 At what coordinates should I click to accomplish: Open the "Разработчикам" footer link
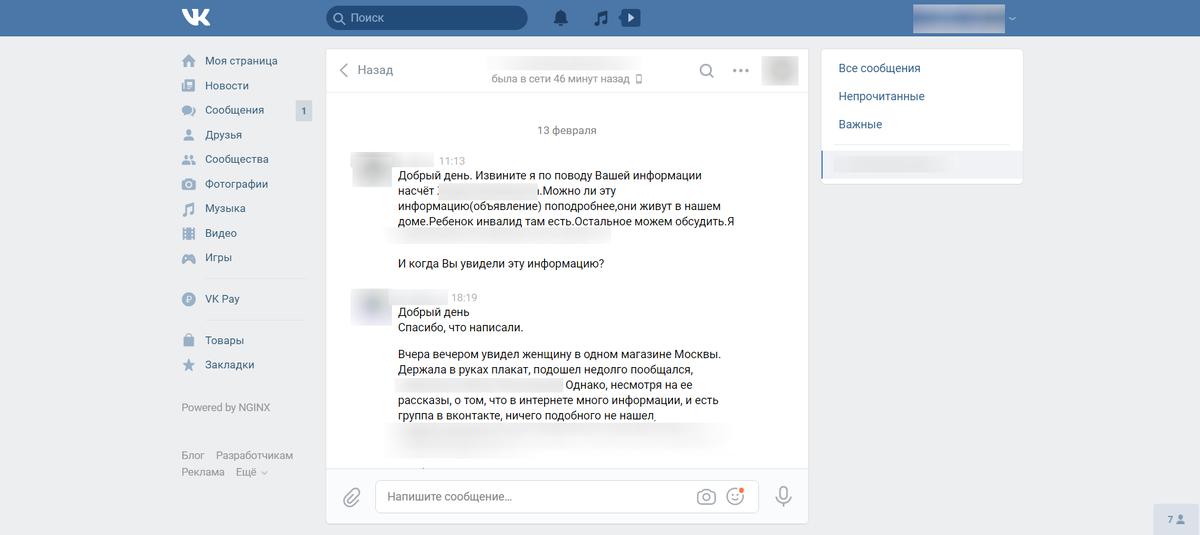tap(254, 455)
